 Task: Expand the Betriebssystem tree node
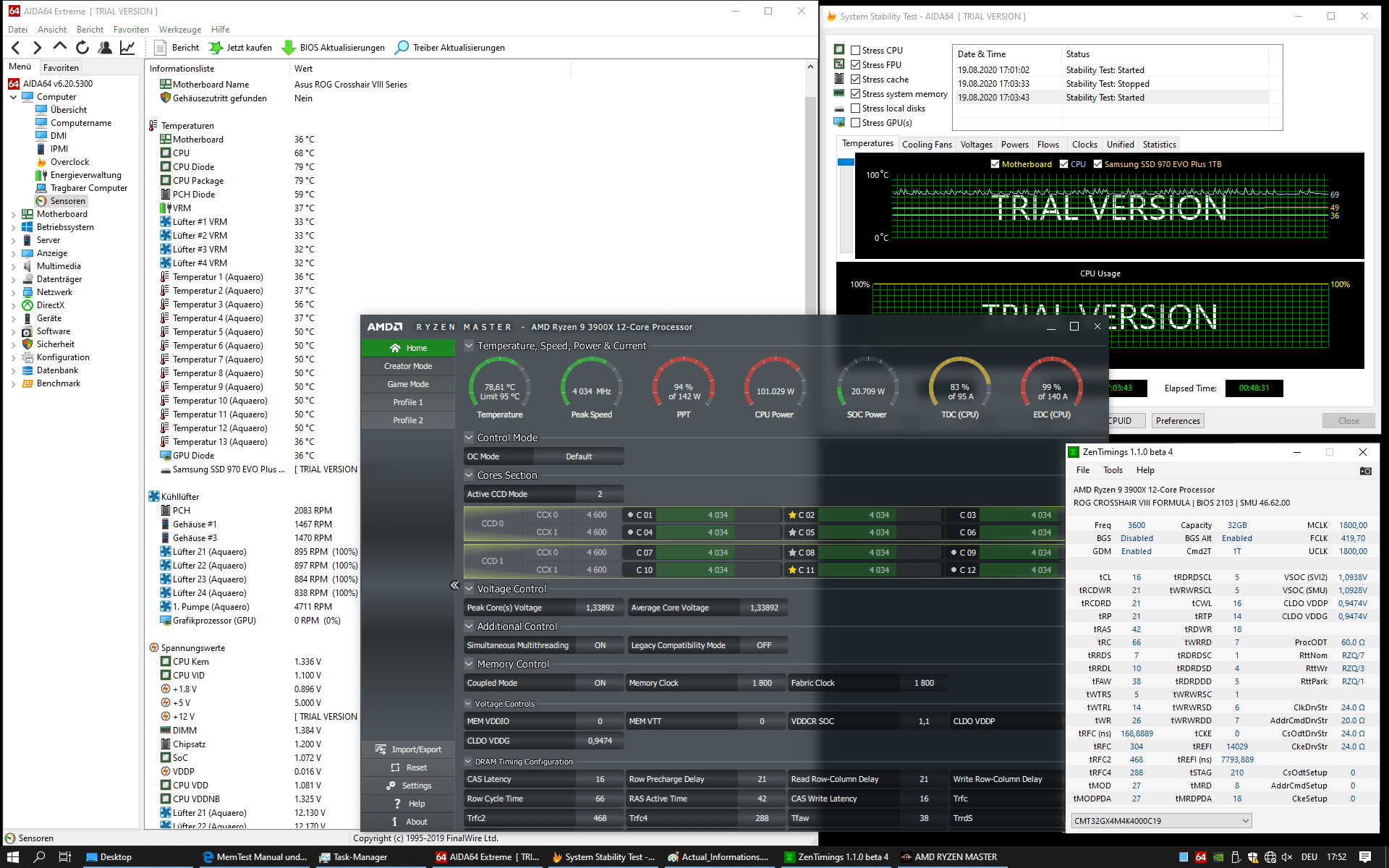(13, 227)
